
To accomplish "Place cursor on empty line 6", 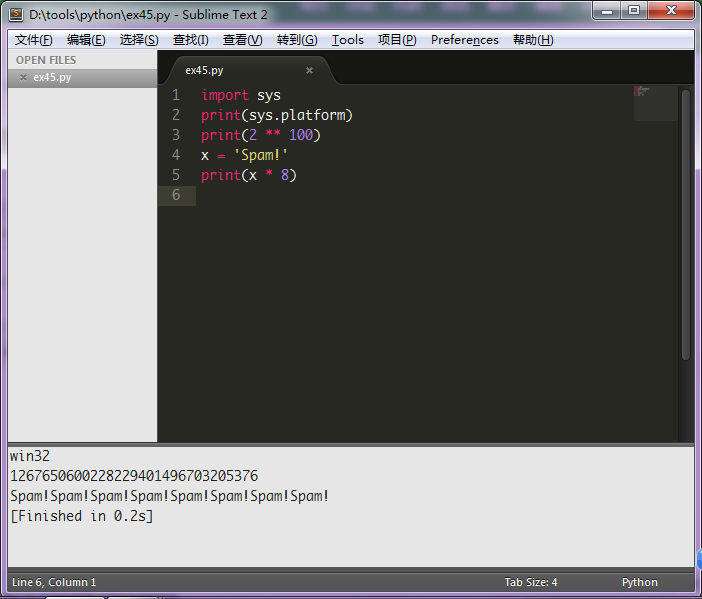I will pyautogui.click(x=400, y=195).
